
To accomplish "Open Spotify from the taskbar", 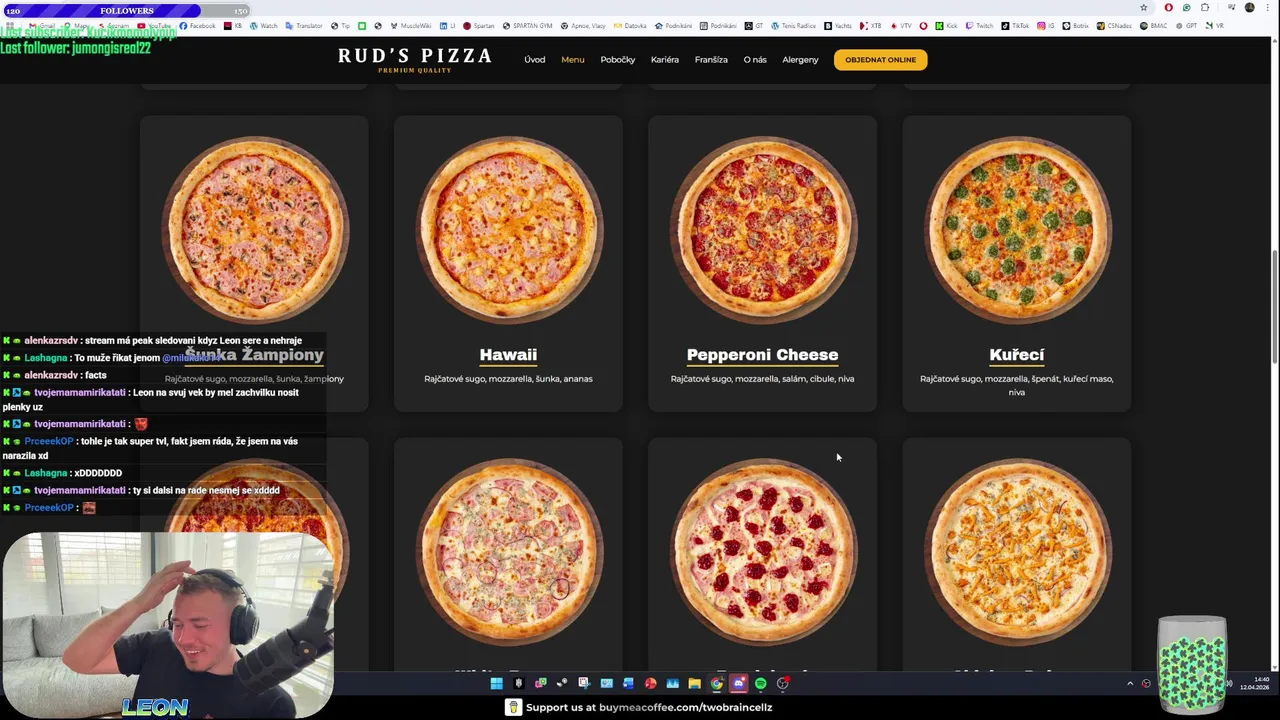I will point(761,683).
